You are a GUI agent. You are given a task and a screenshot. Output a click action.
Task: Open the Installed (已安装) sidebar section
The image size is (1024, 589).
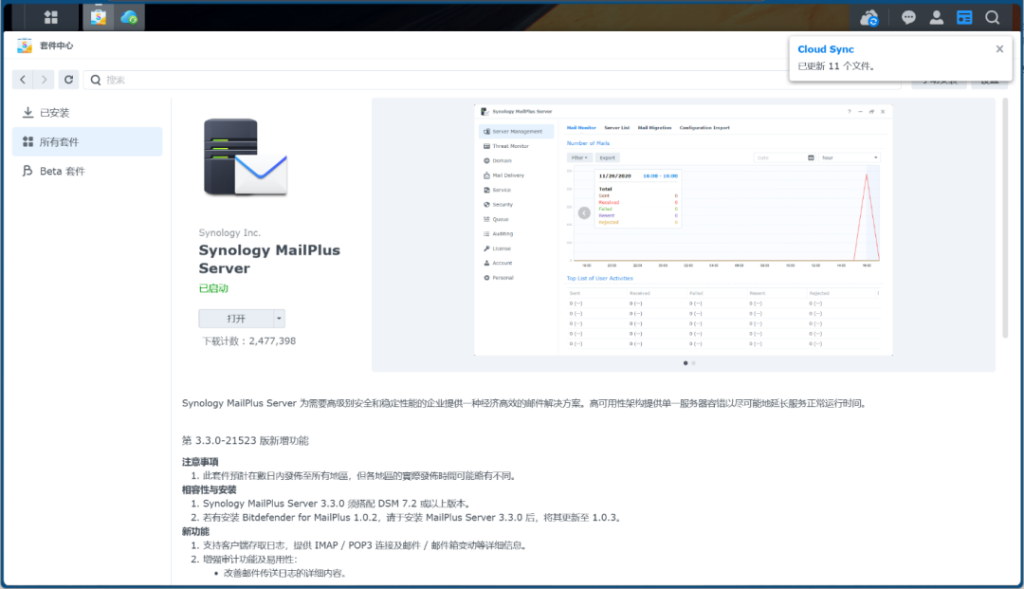88,112
